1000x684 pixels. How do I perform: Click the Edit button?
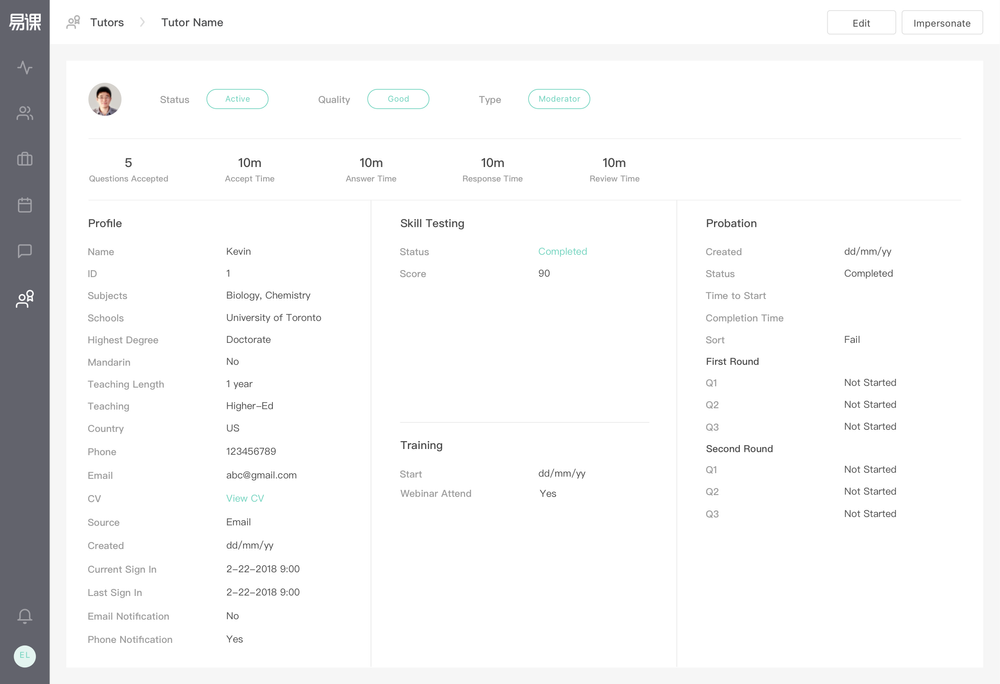click(861, 21)
